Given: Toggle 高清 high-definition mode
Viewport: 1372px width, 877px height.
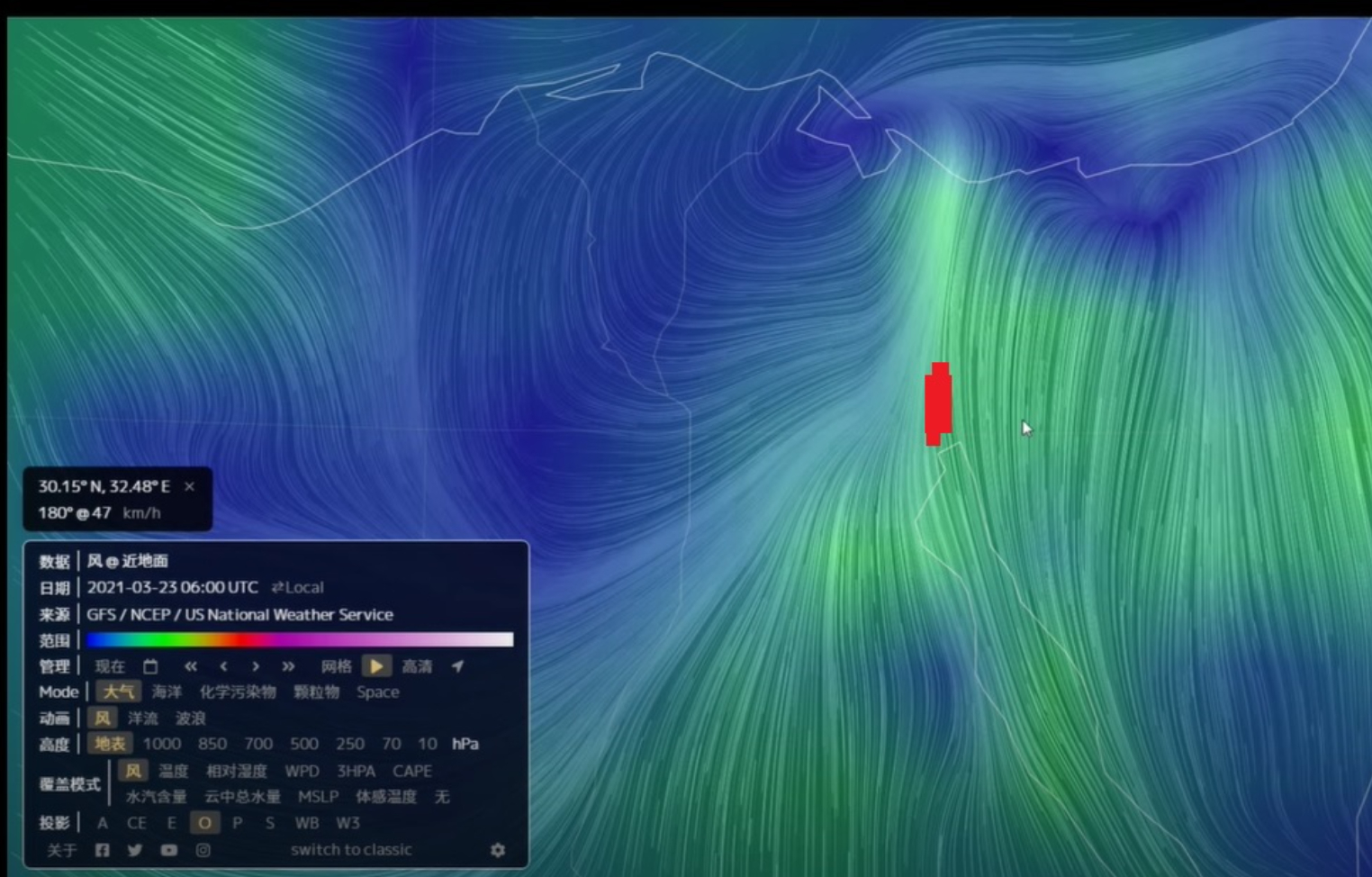Looking at the screenshot, I should click(416, 666).
